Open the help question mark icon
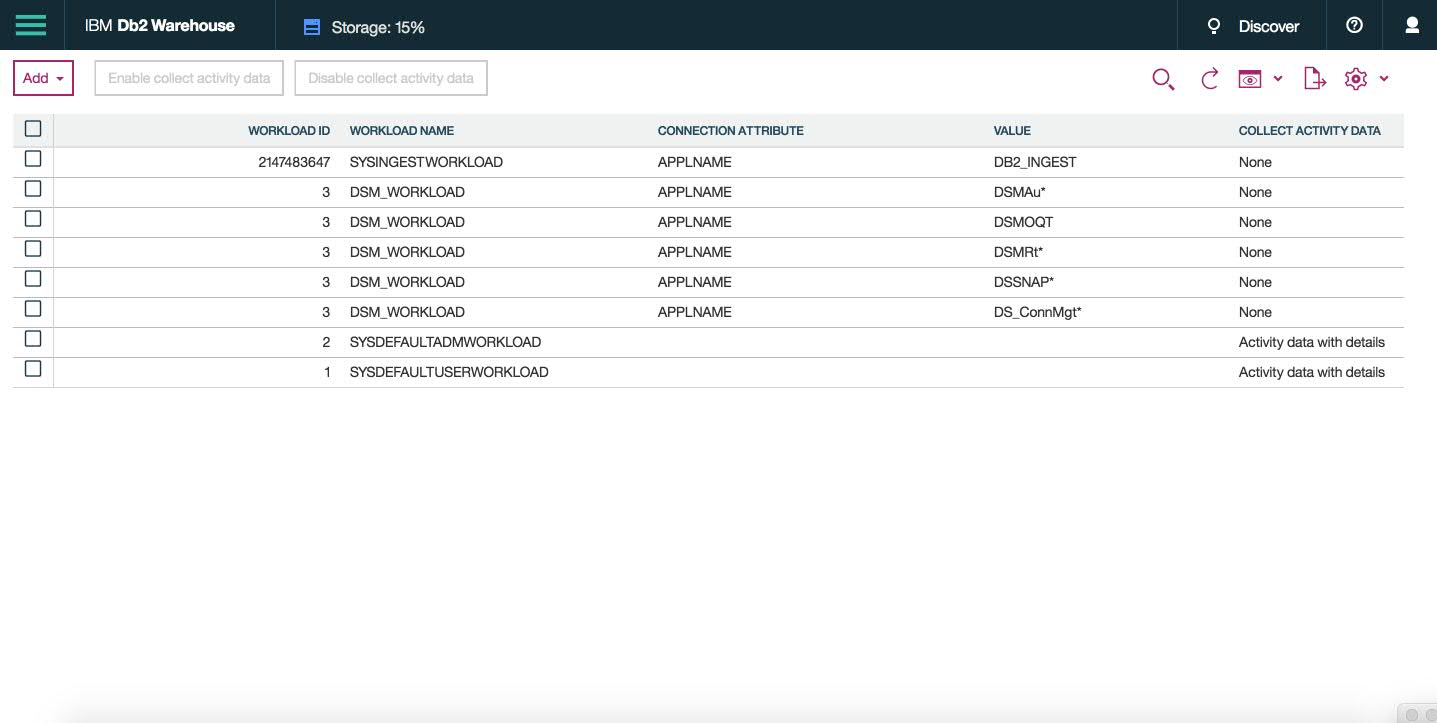 (1354, 26)
